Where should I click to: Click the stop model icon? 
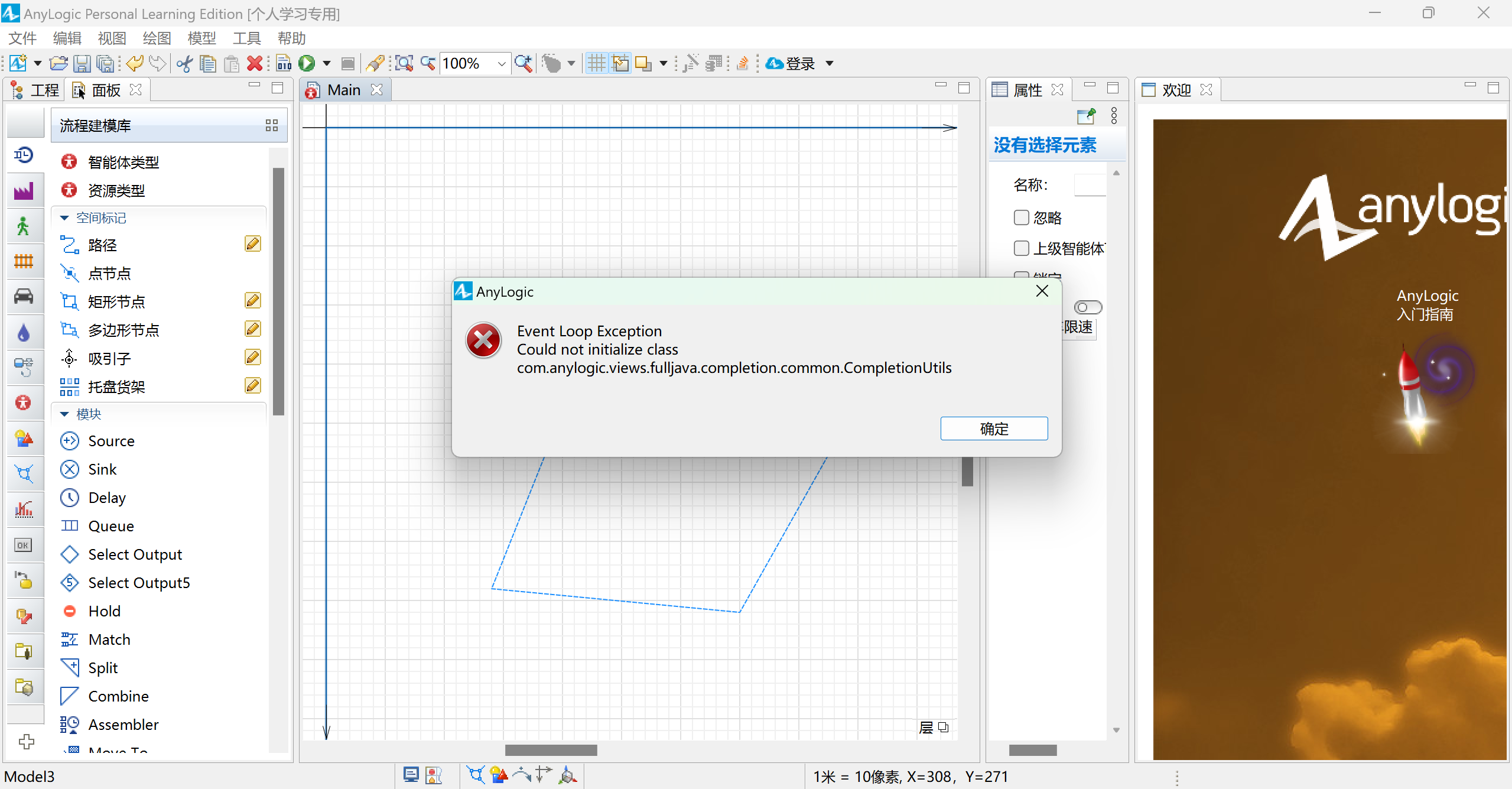[348, 63]
